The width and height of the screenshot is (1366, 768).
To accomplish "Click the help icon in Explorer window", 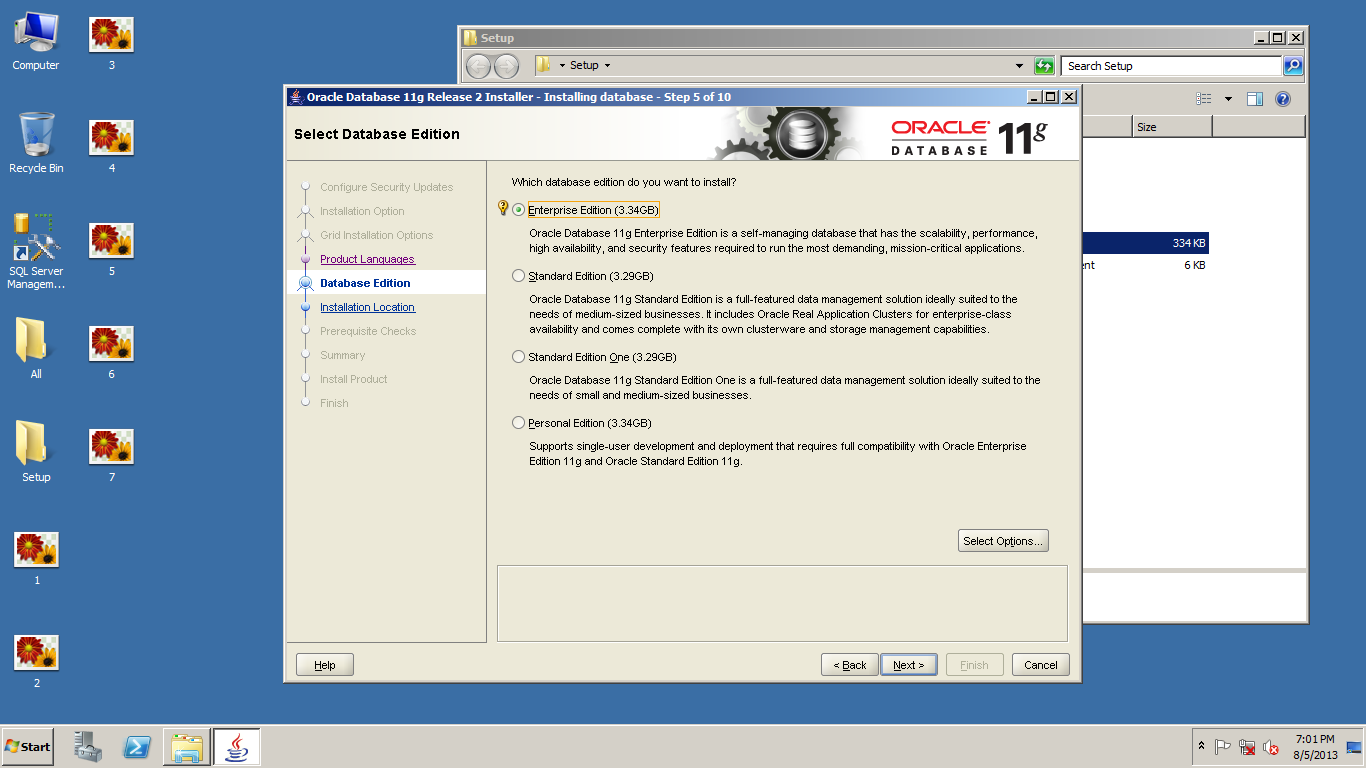I will [x=1283, y=99].
